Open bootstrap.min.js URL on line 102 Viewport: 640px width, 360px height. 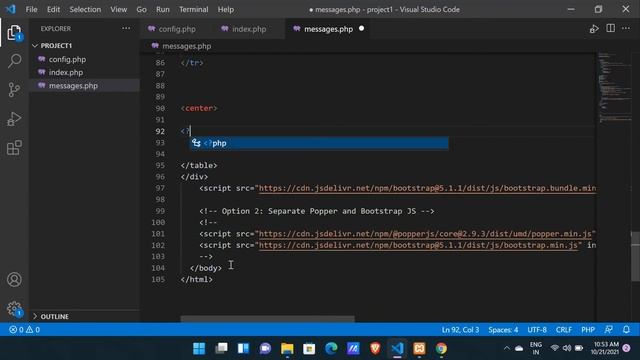tap(418, 245)
